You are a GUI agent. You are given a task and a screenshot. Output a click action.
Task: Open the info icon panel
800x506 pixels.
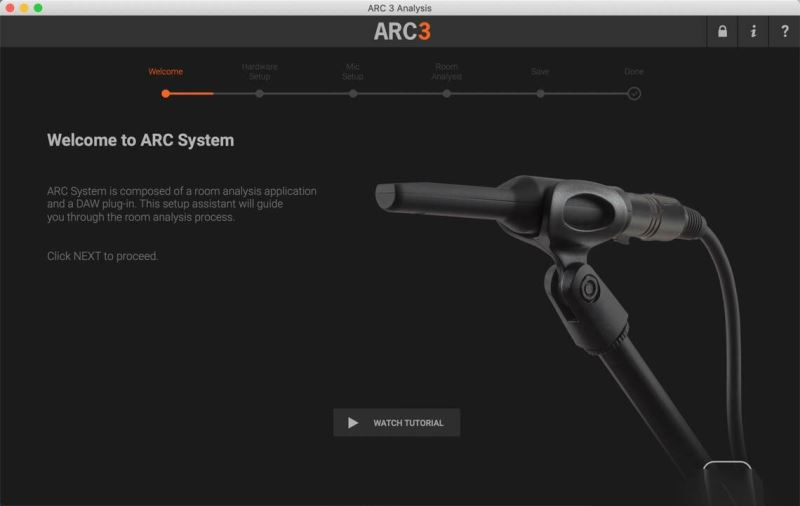[x=753, y=31]
